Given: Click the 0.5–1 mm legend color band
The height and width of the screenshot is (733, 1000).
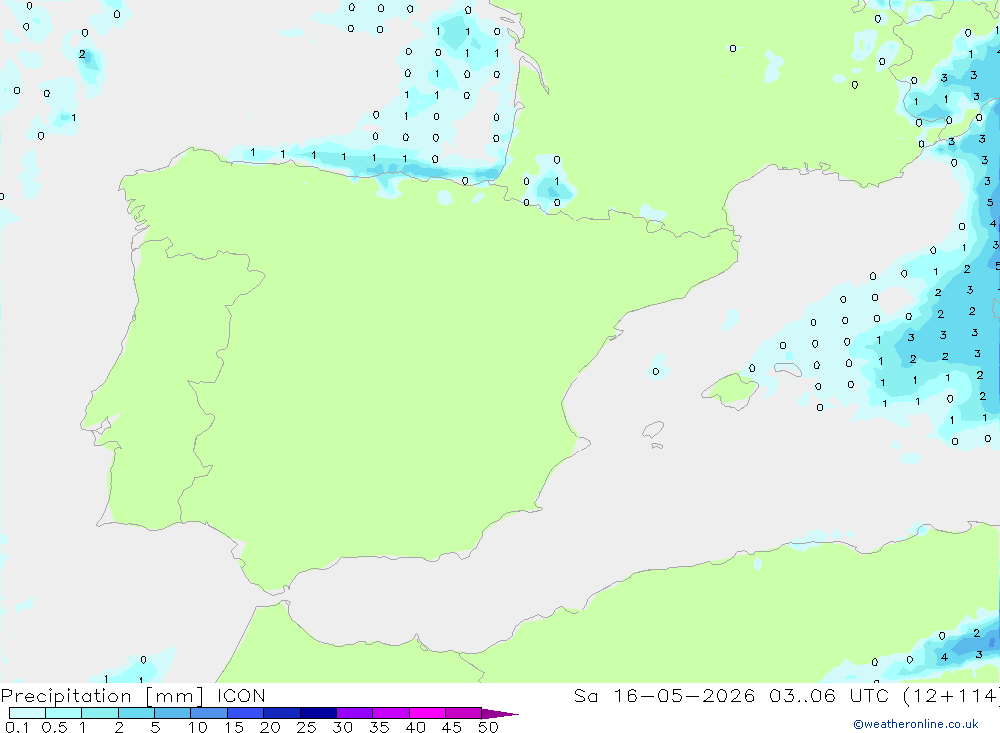Looking at the screenshot, I should point(64,713).
